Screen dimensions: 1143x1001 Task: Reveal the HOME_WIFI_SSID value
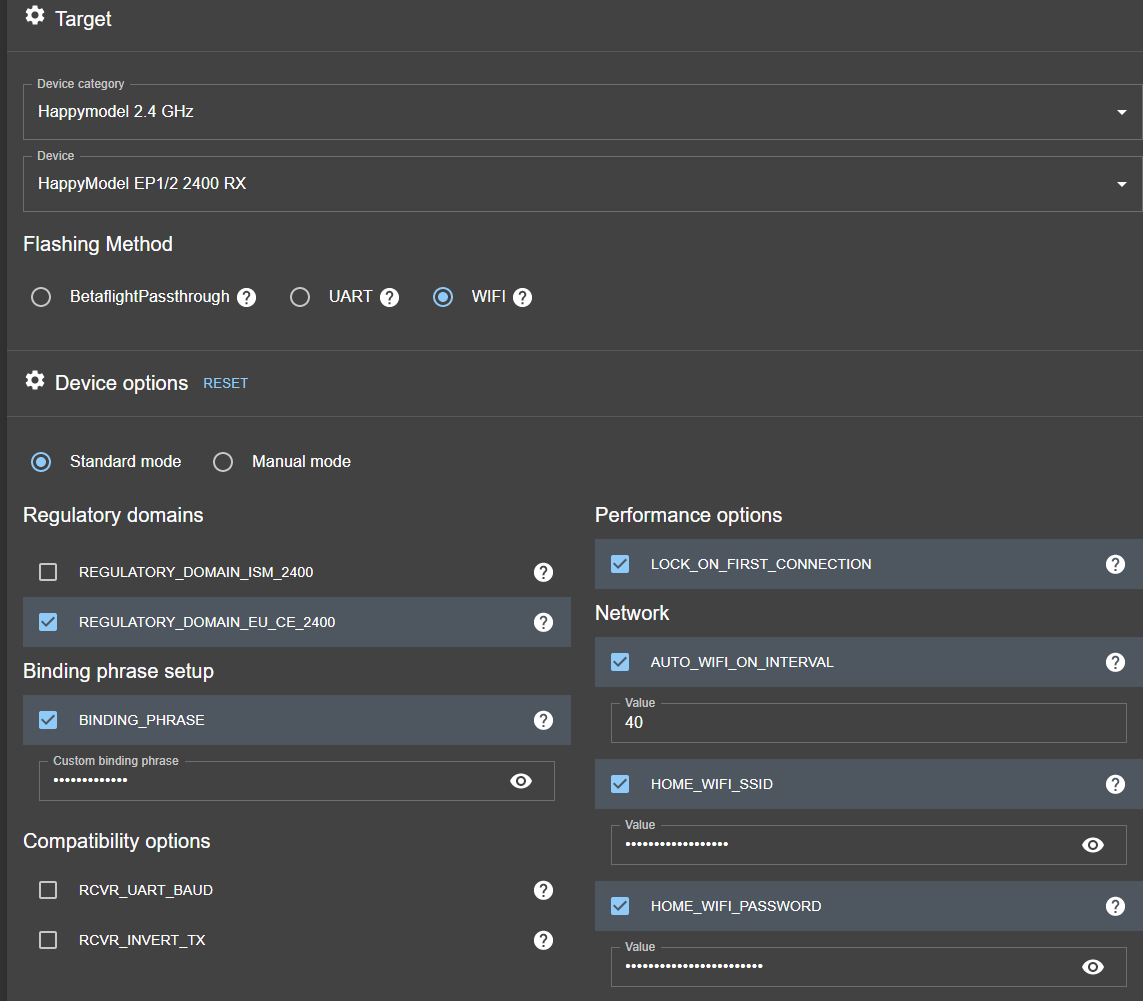coord(1093,844)
